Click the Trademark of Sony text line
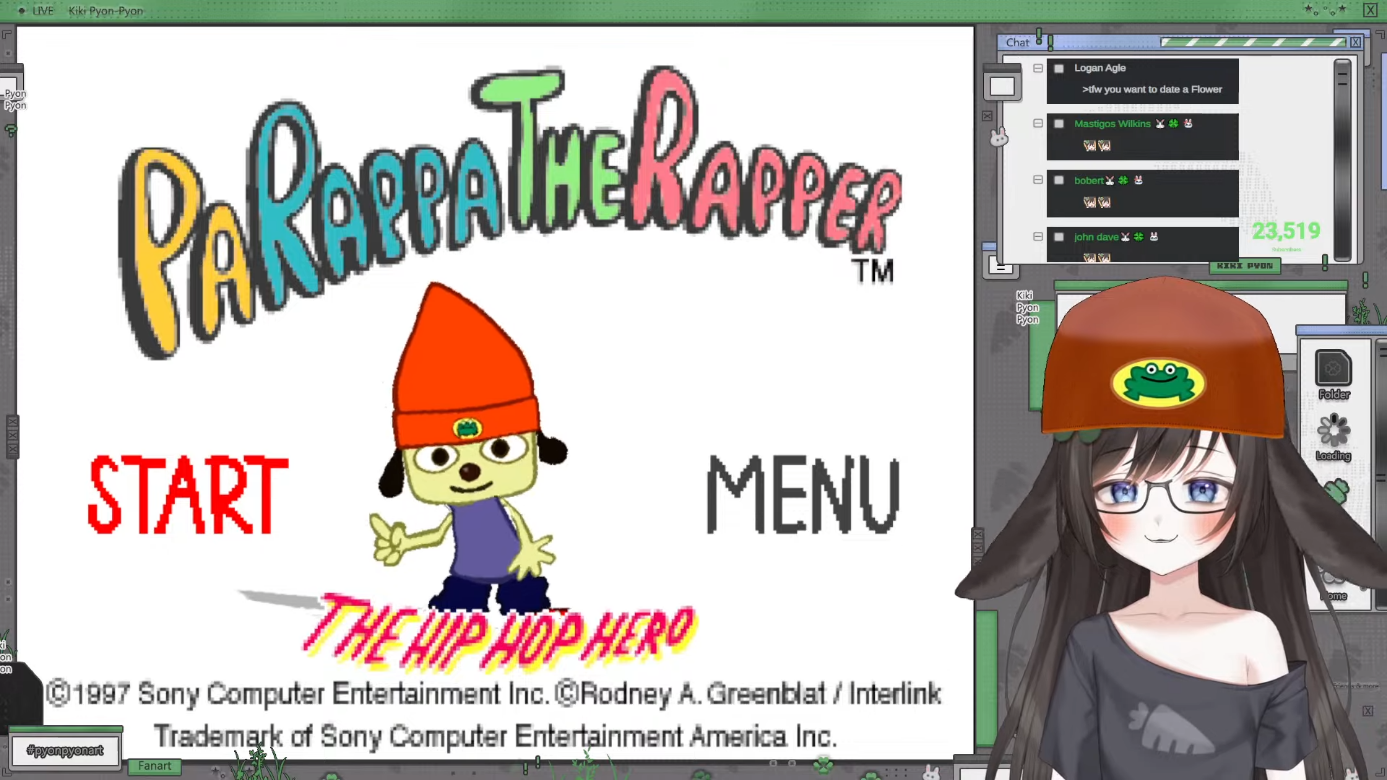 [494, 737]
